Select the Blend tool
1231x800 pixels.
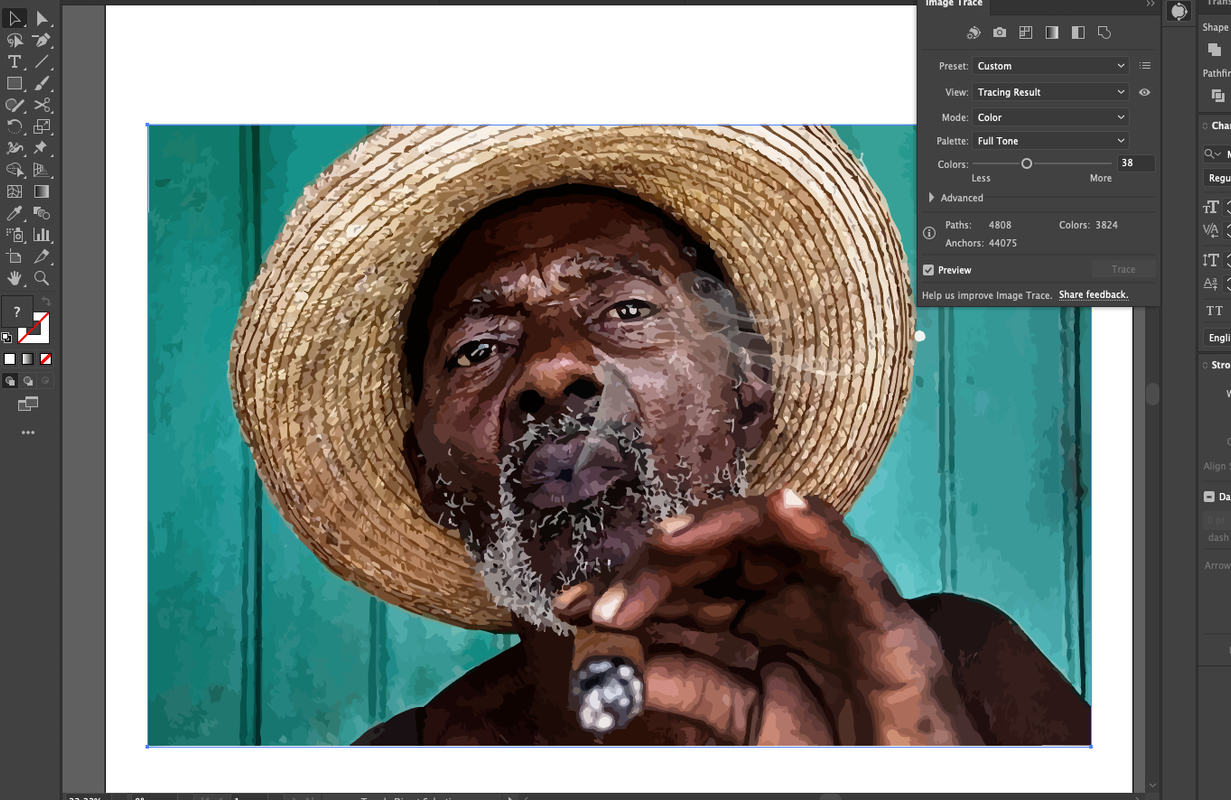[x=42, y=213]
